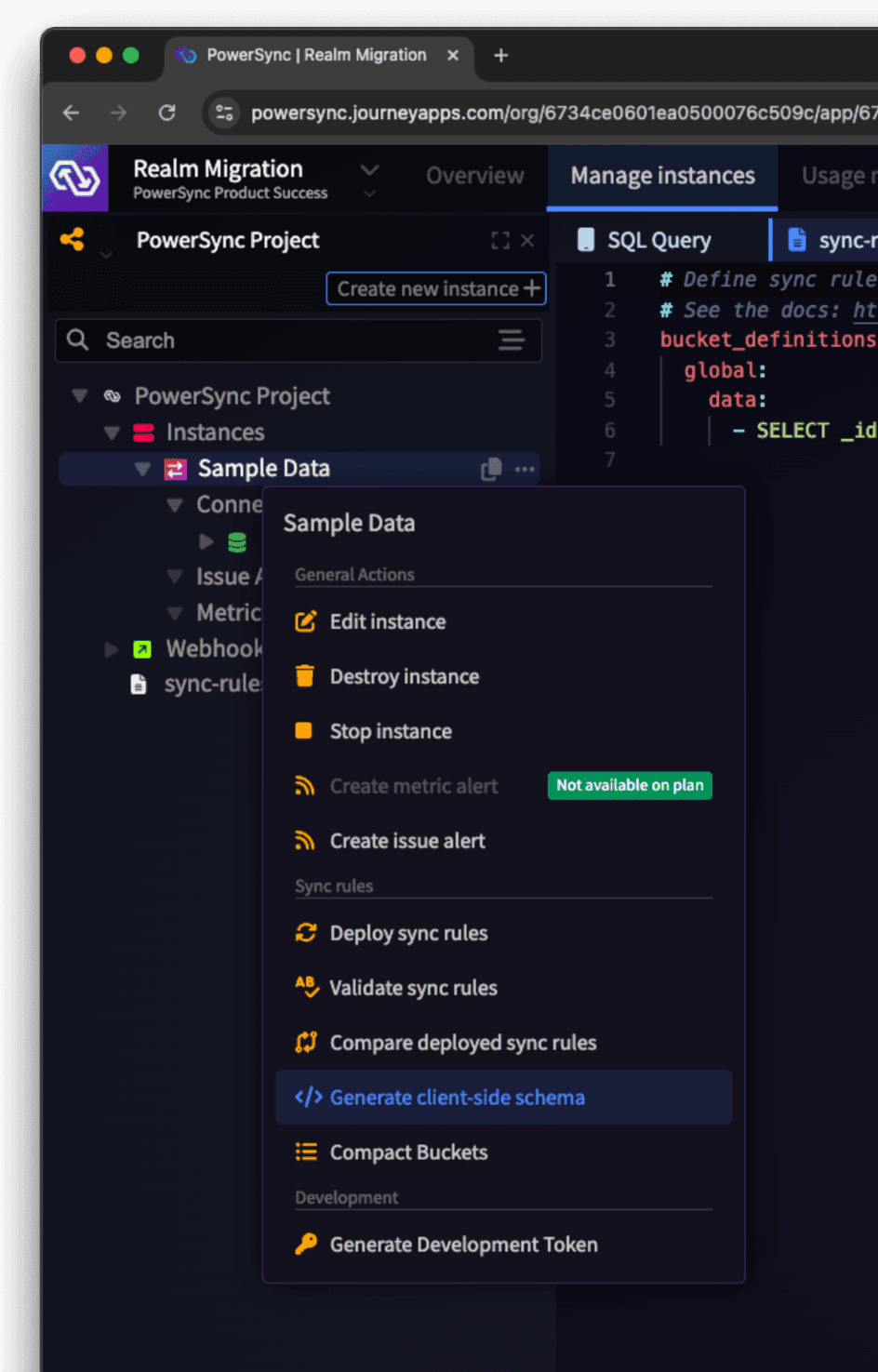The image size is (878, 1372).
Task: Switch to Manage instances tab
Action: tap(662, 176)
